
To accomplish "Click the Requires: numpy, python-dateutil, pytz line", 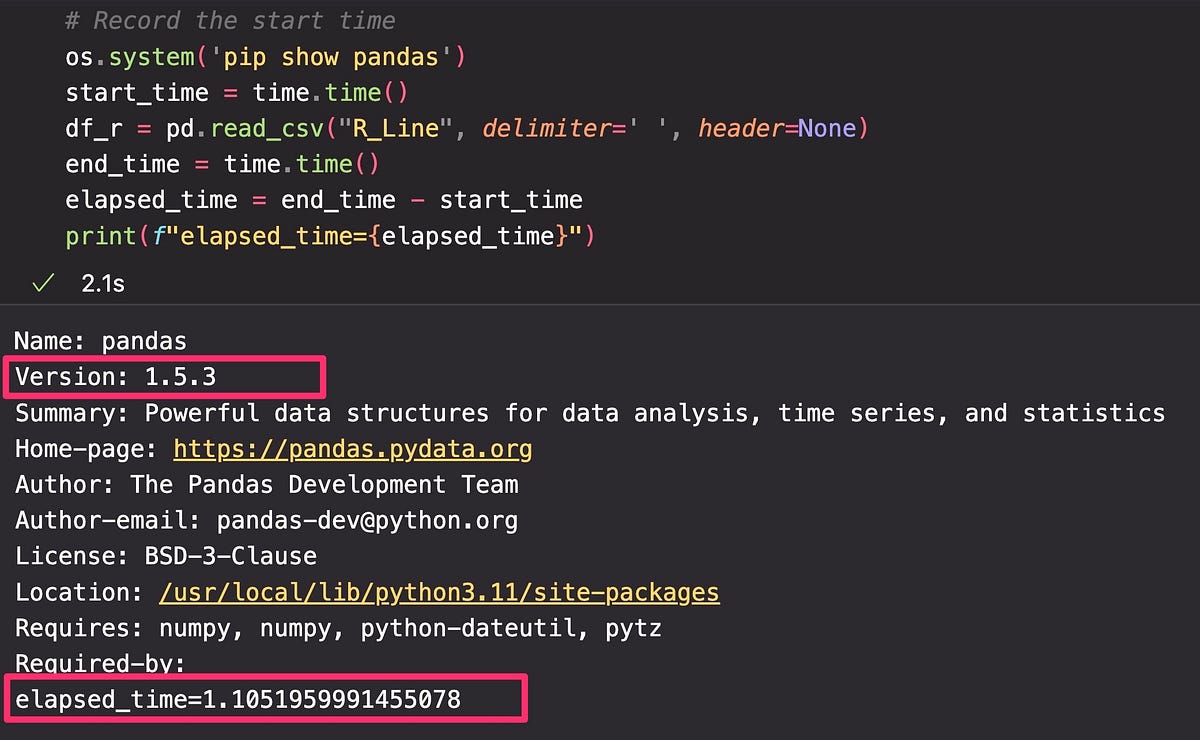I will pos(337,628).
